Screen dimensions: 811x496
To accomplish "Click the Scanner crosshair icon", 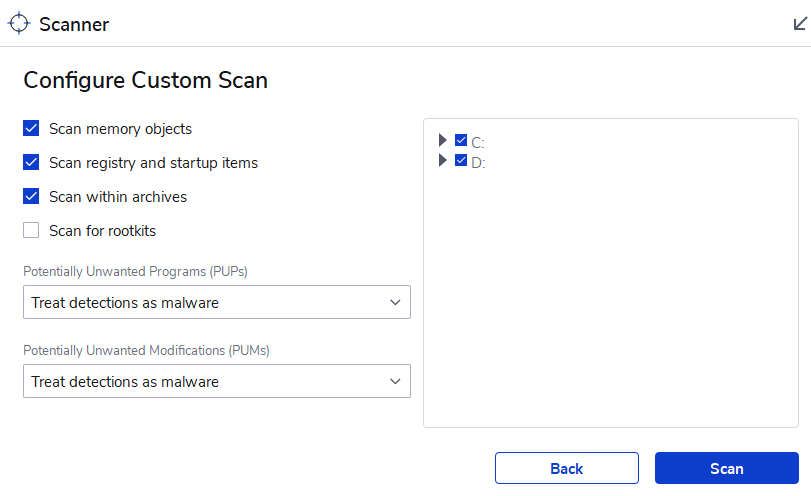I will pos(20,24).
